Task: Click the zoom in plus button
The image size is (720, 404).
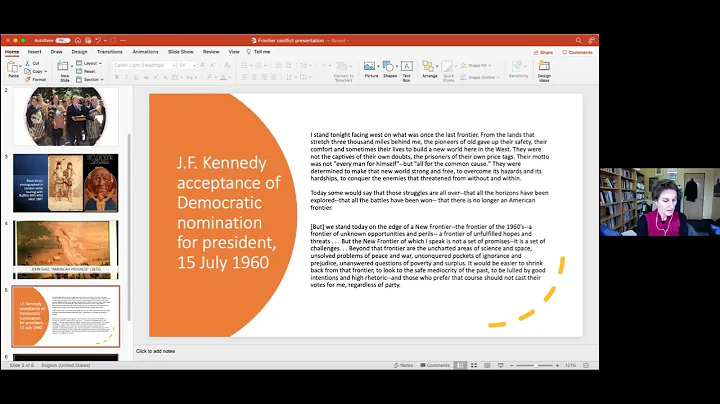Action: [557, 365]
